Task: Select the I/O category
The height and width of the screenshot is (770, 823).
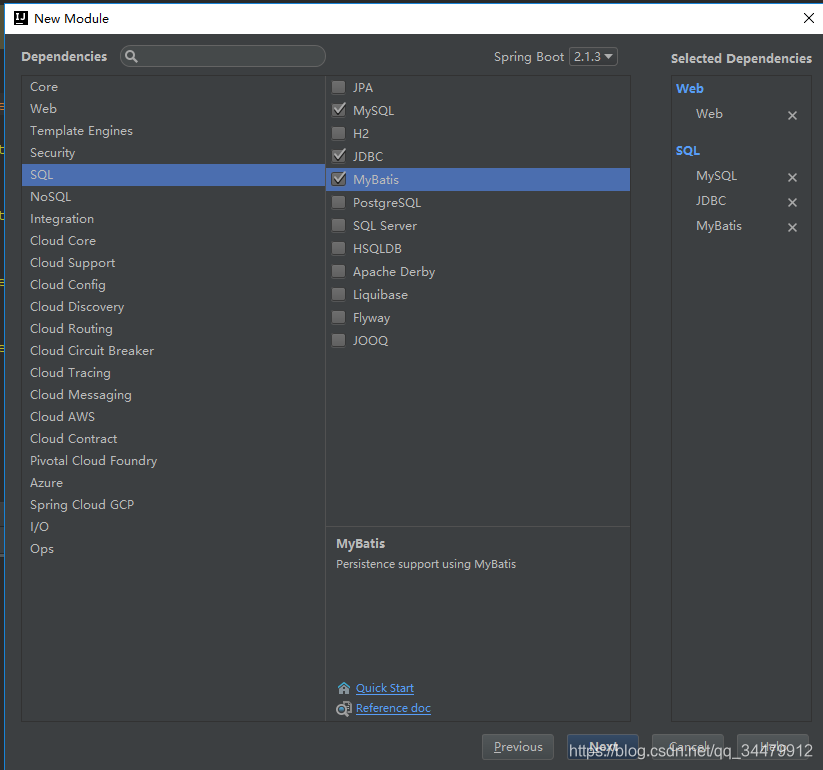Action: point(173,527)
